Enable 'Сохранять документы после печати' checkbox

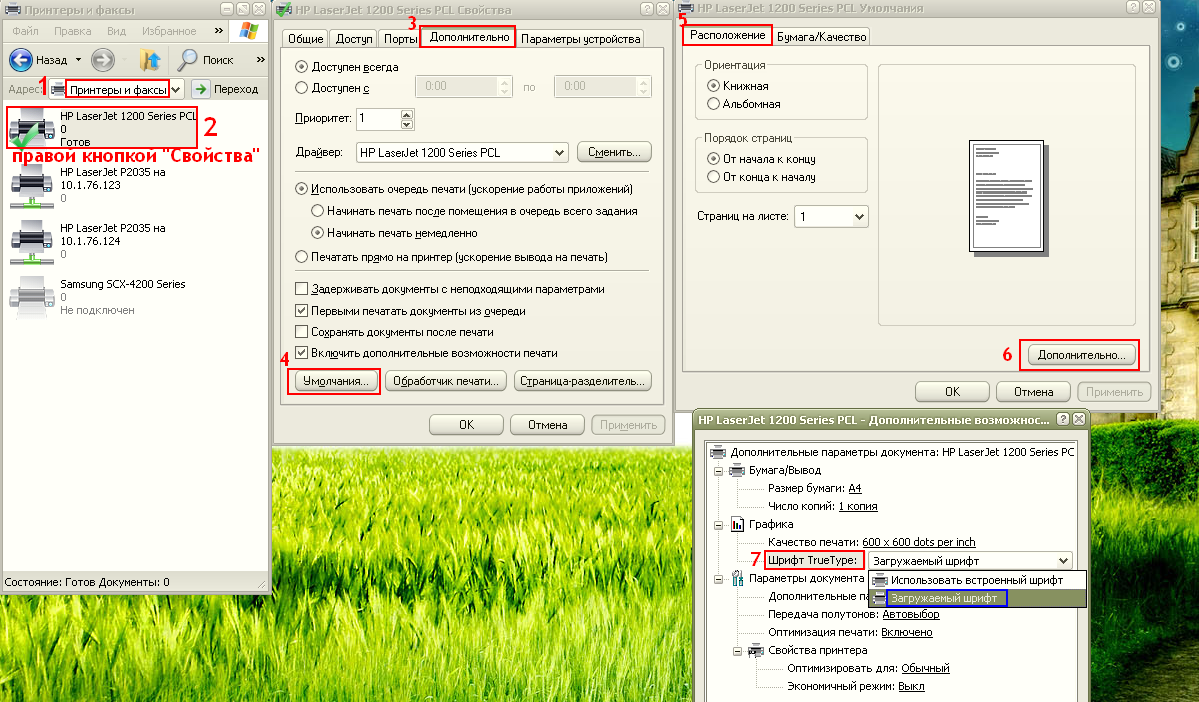(x=302, y=331)
